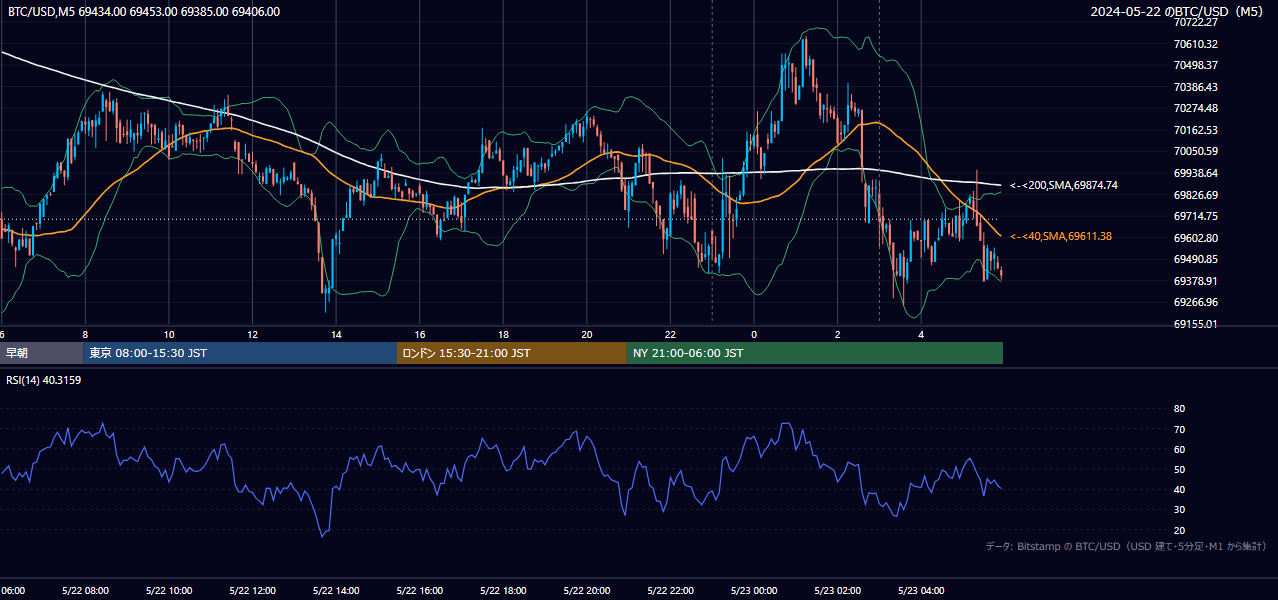Click price axis value 70274.48
The height and width of the screenshot is (600, 1278).
pos(1195,108)
